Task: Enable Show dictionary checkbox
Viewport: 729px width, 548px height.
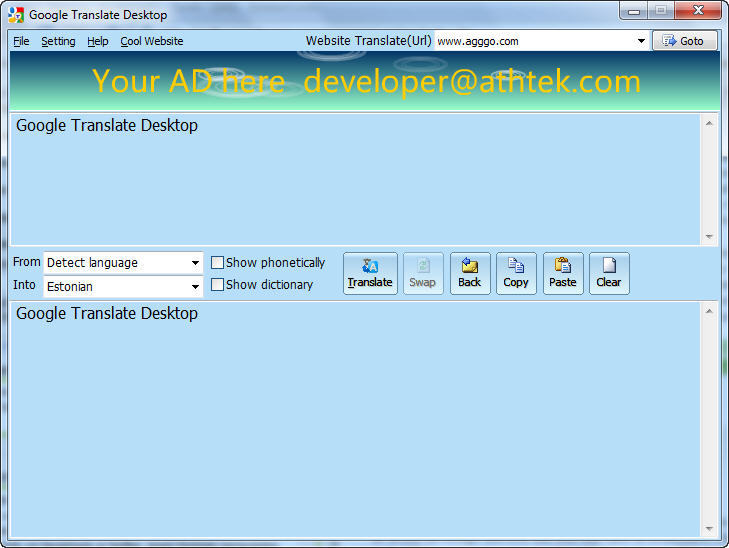Action: point(217,284)
